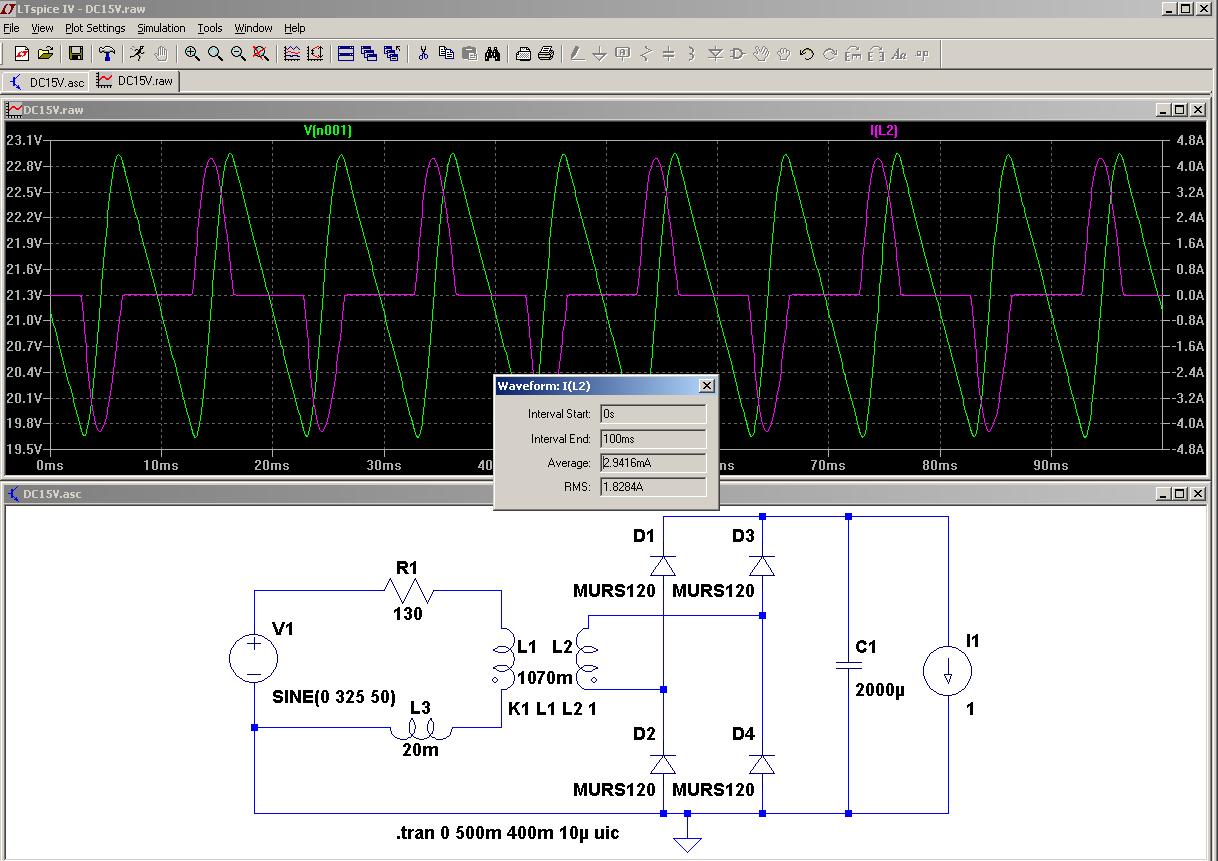Click the Cut scissors icon

coord(423,54)
